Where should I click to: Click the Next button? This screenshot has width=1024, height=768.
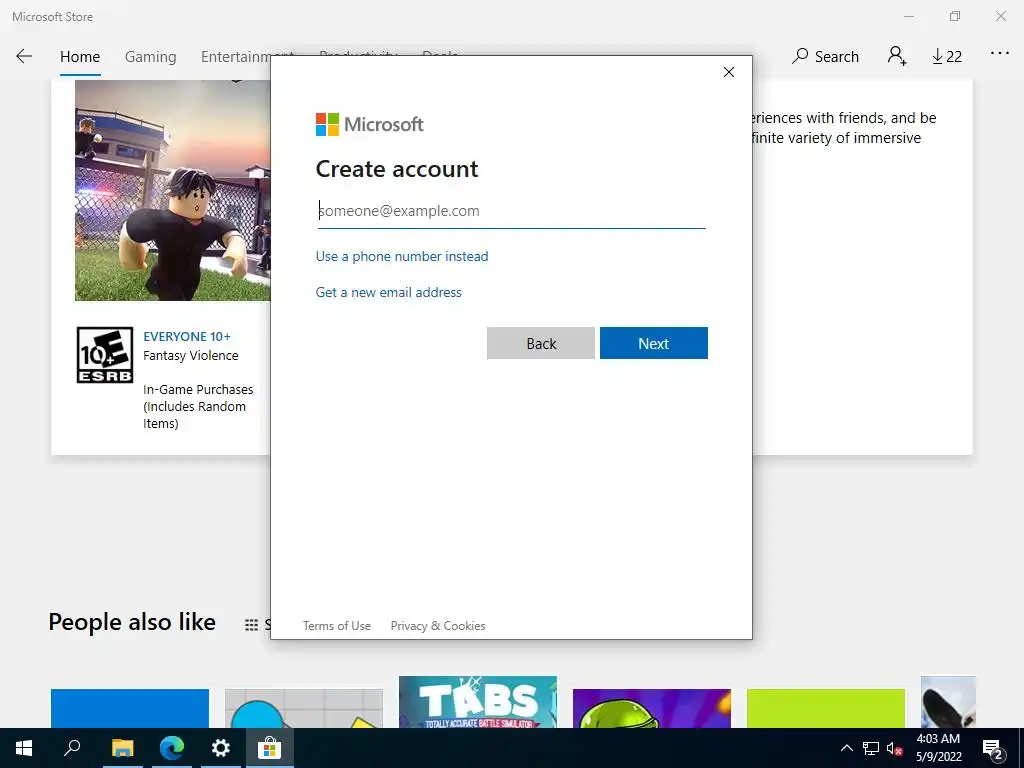pyautogui.click(x=654, y=344)
